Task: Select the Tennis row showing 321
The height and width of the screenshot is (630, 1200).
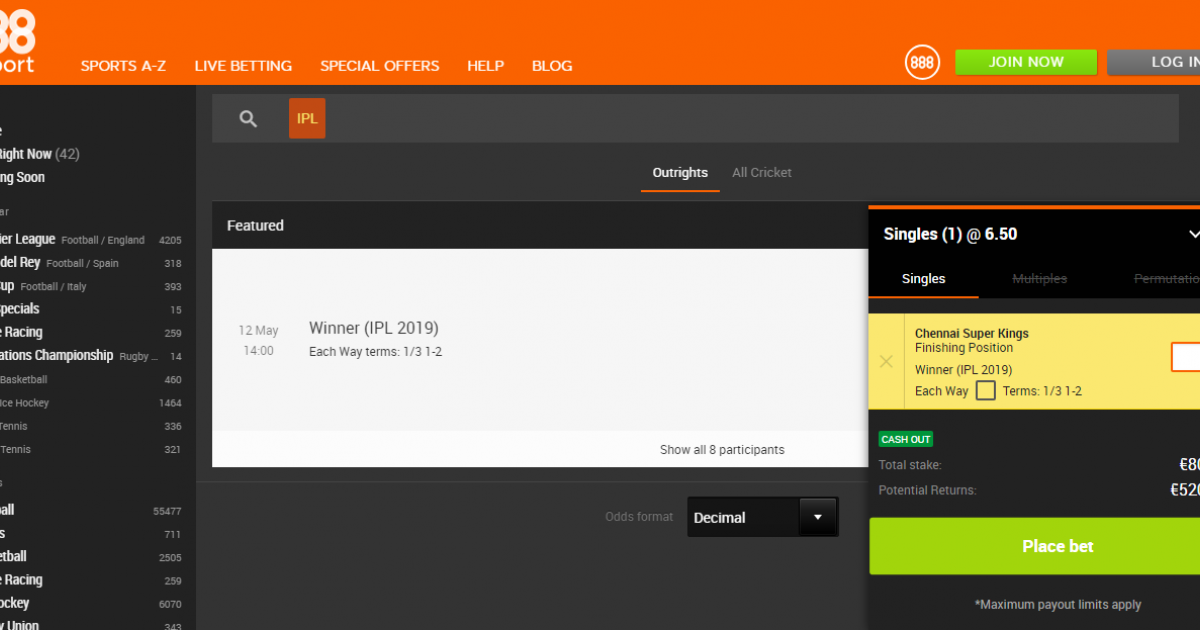Action: [x=91, y=449]
